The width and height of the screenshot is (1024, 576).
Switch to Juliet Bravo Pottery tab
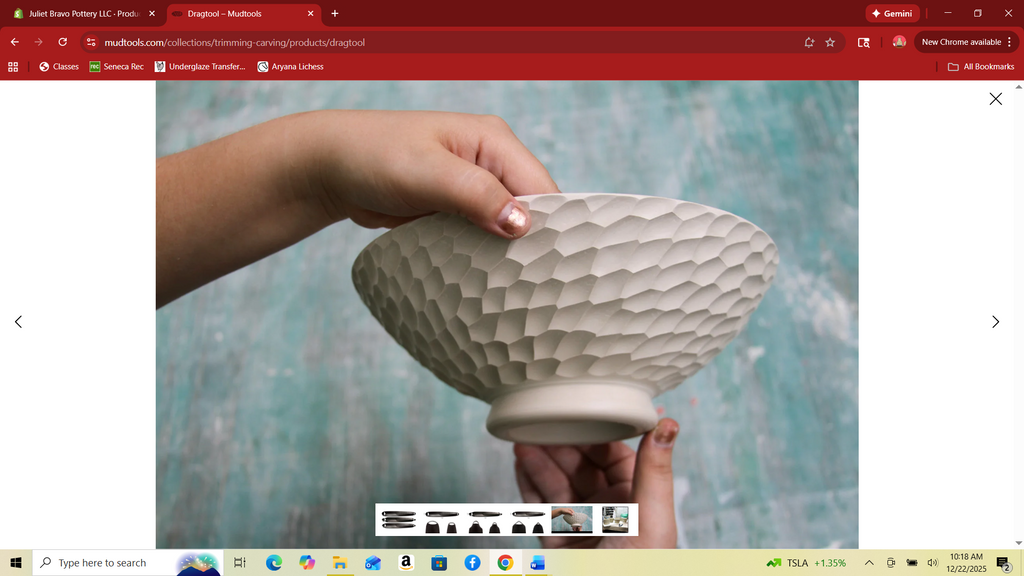[x=80, y=14]
